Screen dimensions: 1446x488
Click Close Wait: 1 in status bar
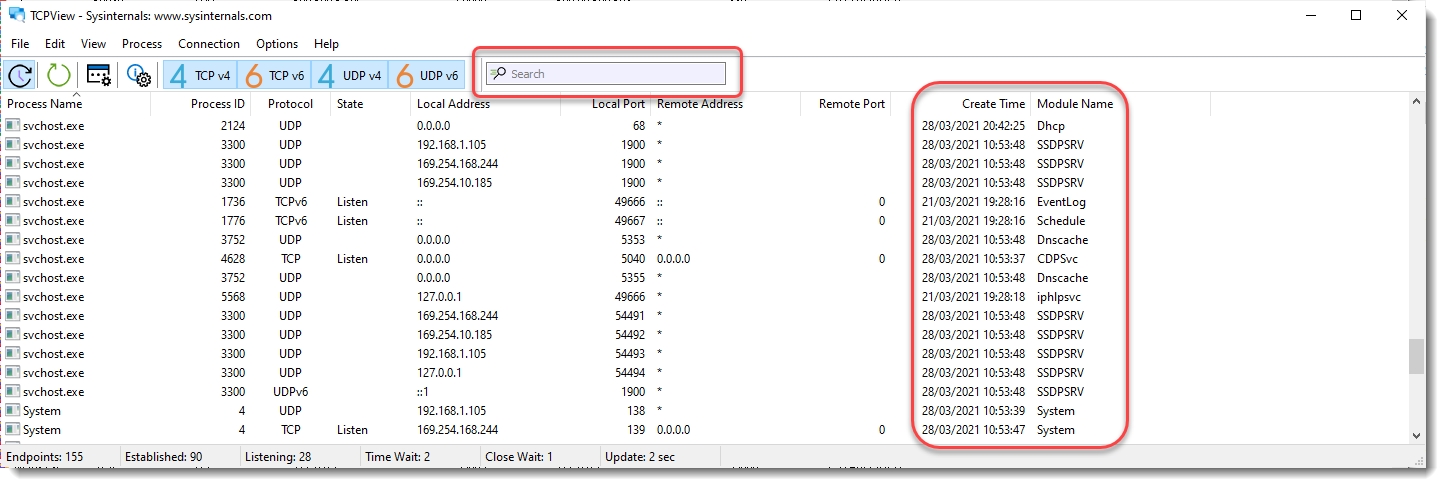click(x=518, y=457)
